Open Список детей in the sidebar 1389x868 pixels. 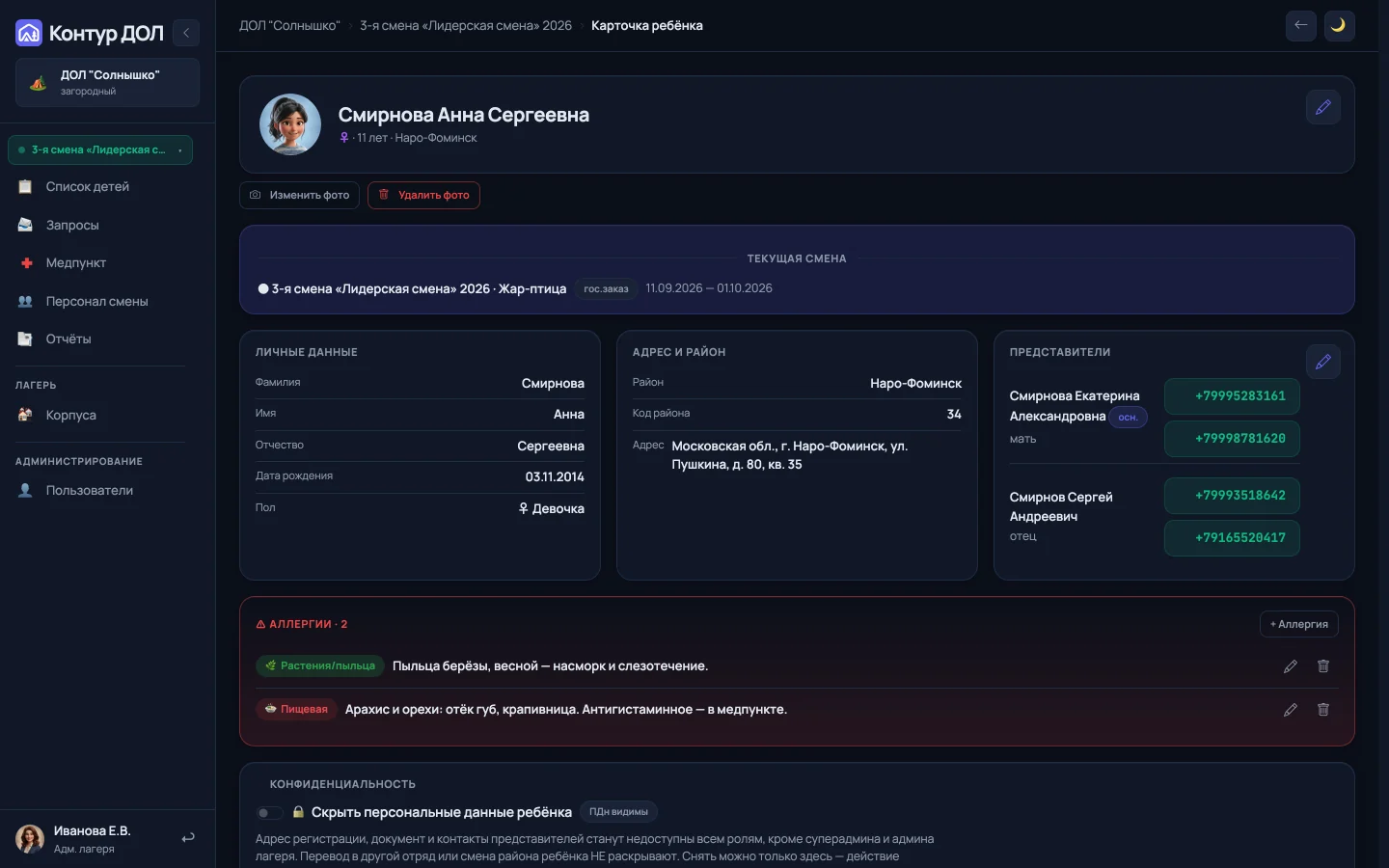pyautogui.click(x=100, y=187)
